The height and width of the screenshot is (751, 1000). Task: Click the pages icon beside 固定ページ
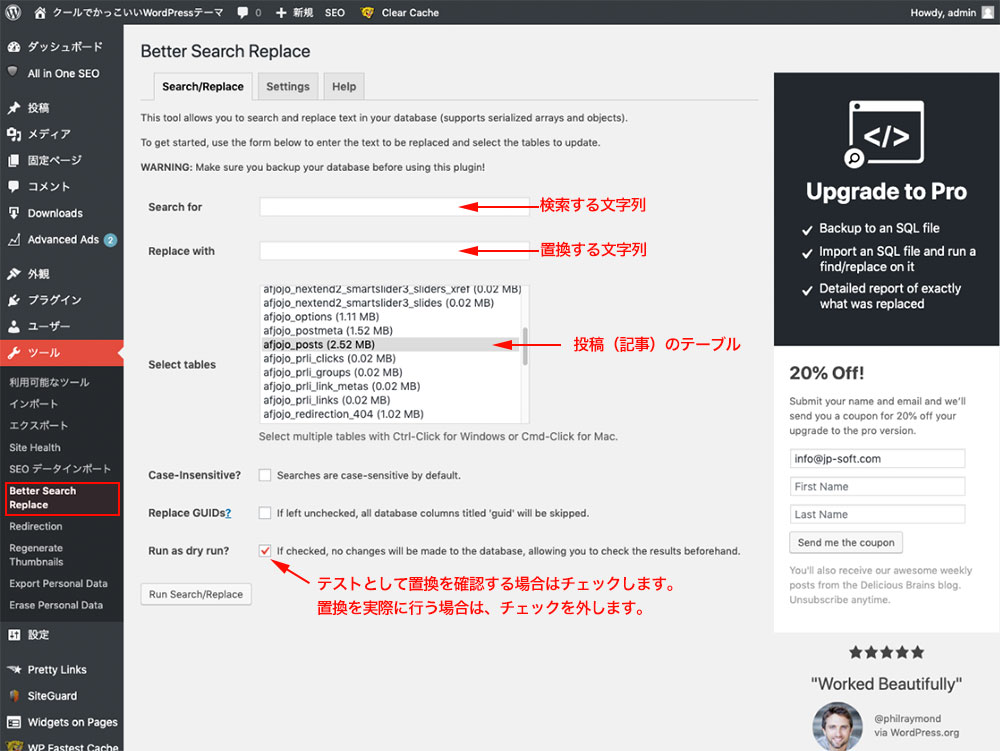[x=13, y=160]
